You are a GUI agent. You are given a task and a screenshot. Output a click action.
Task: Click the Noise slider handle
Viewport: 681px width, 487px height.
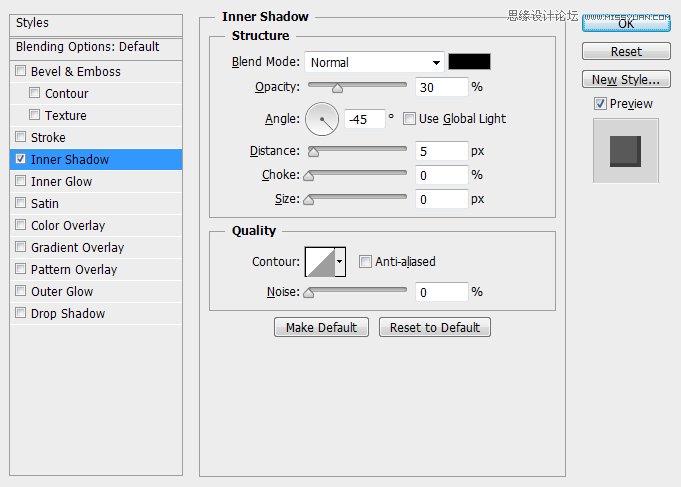pos(309,293)
